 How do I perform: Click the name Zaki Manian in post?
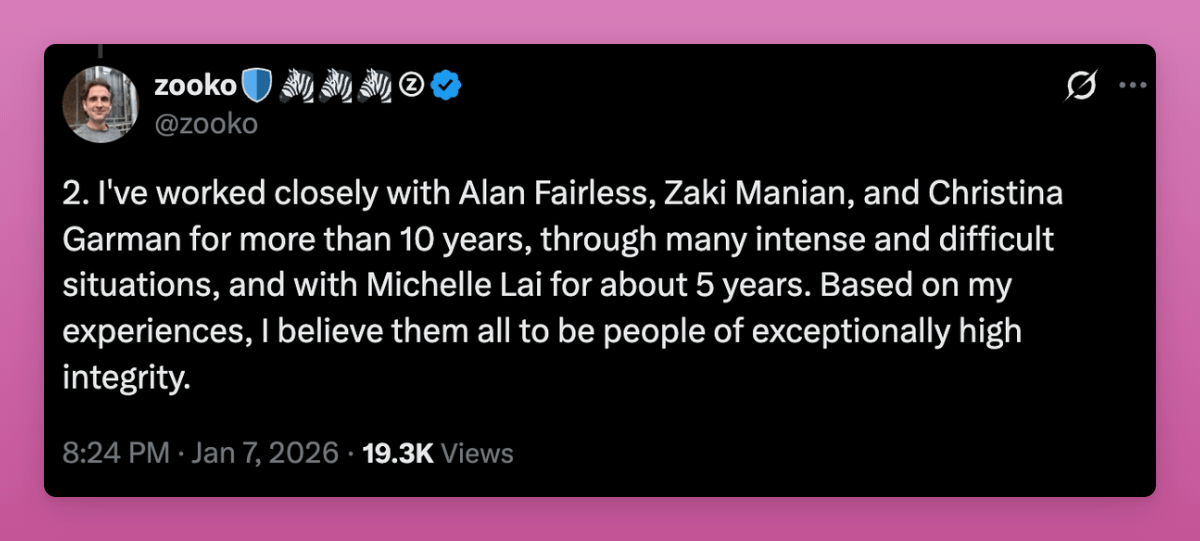[x=711, y=195]
